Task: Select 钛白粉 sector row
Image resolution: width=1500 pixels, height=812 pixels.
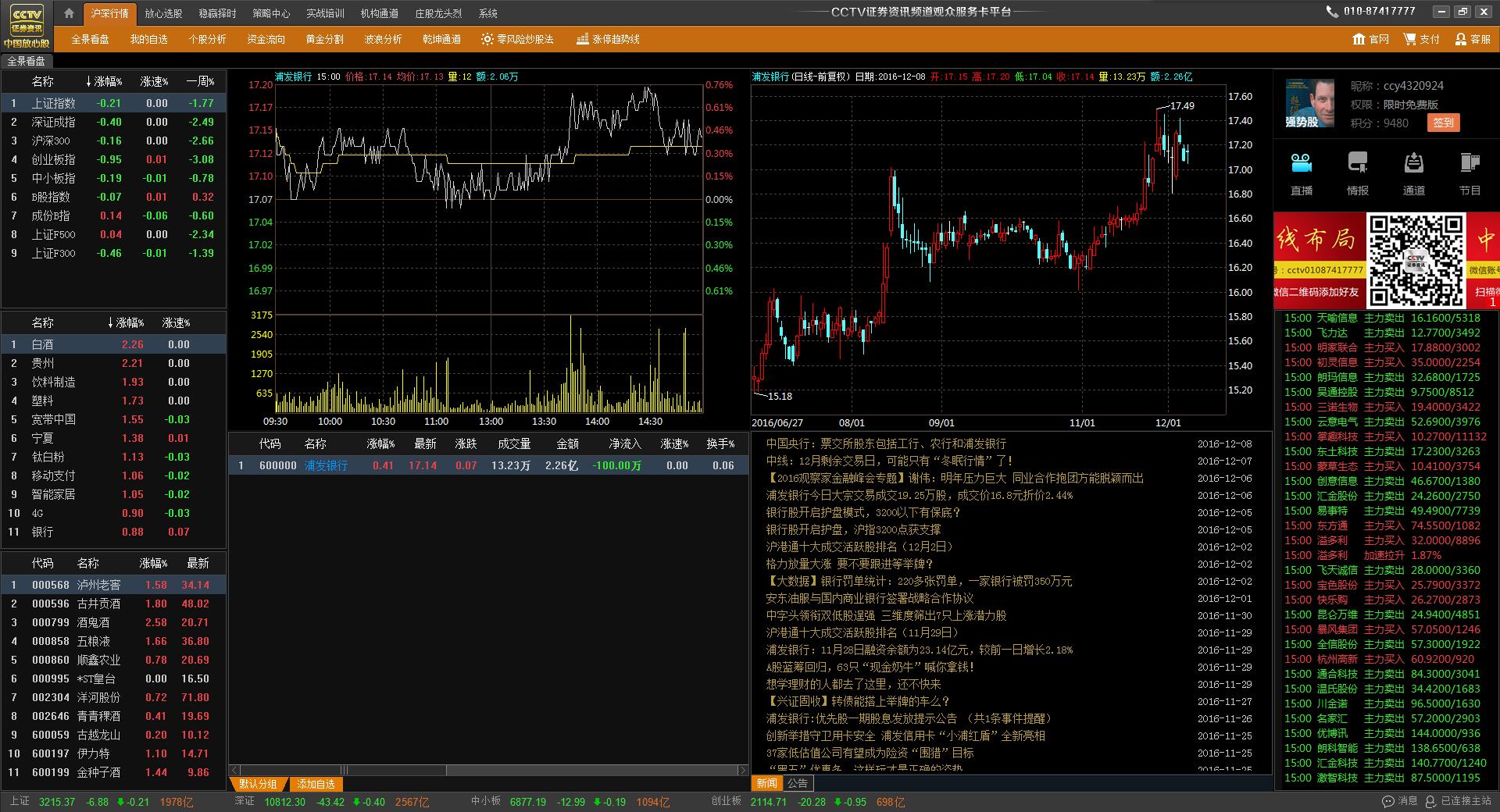Action: 113,457
